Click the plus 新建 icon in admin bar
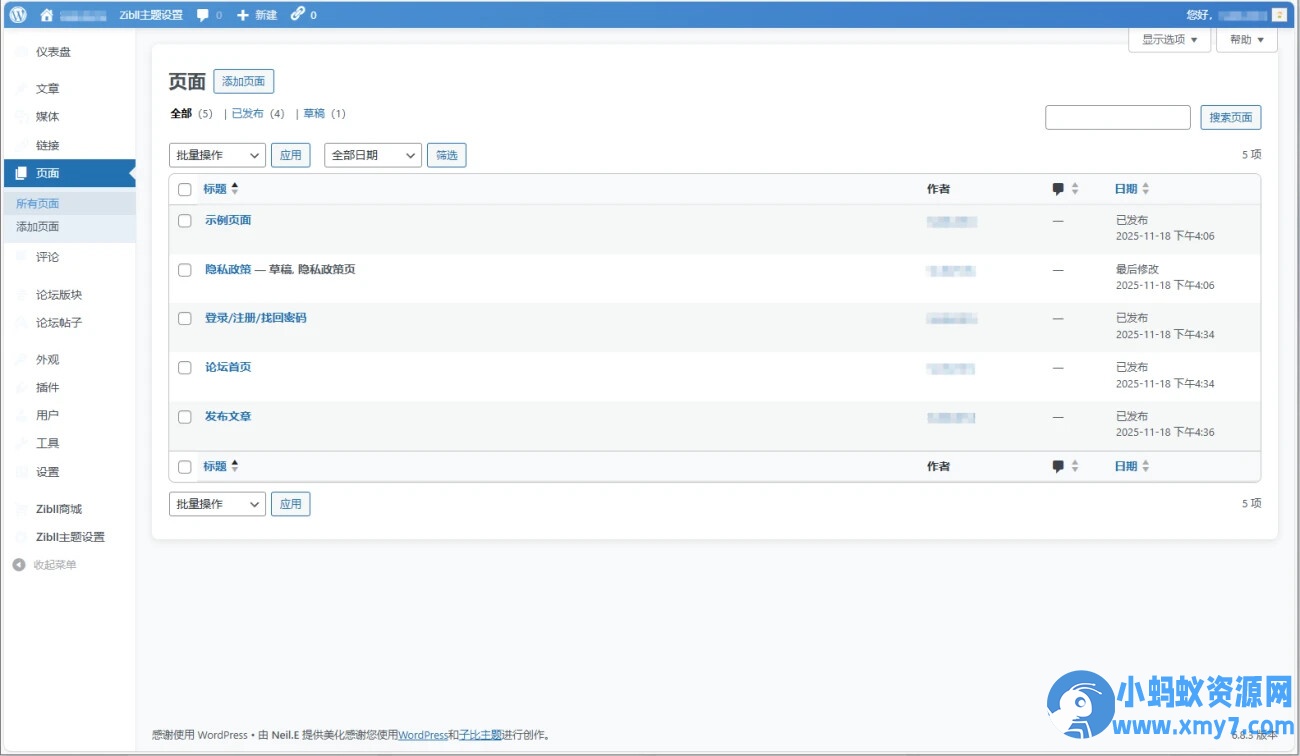1300x756 pixels. click(243, 15)
